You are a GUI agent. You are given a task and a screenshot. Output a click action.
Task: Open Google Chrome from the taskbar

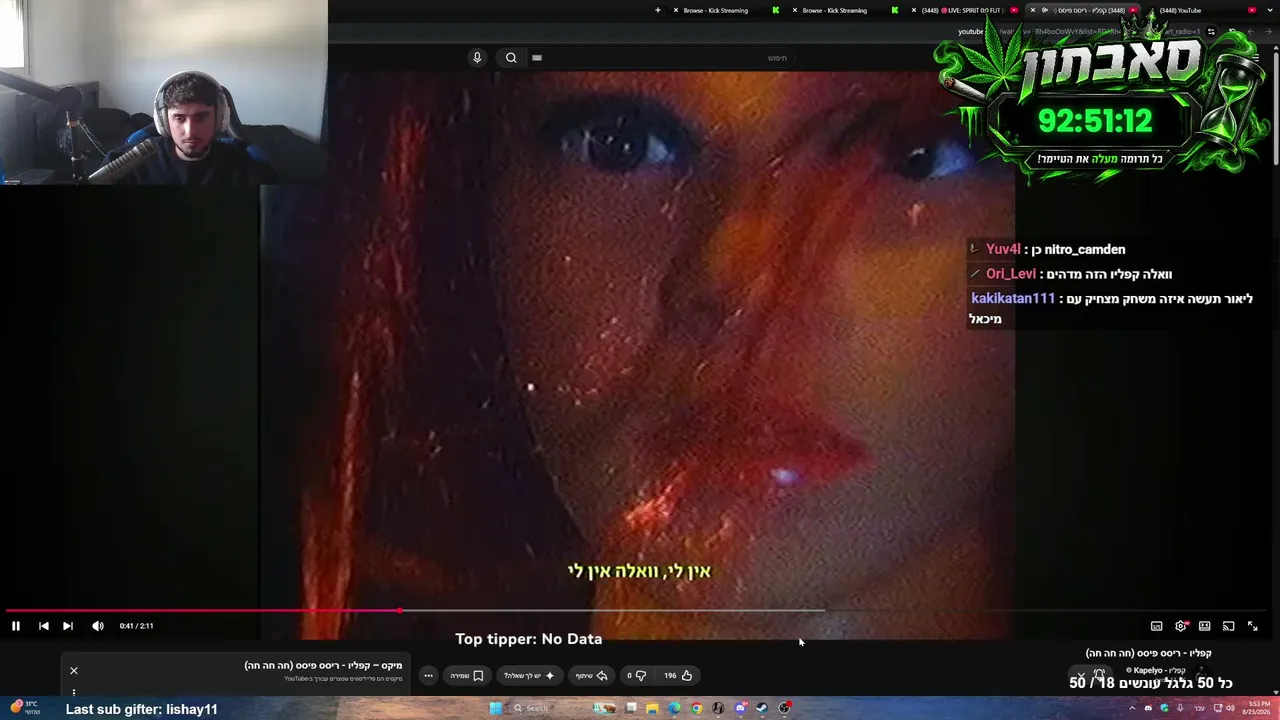click(x=696, y=708)
